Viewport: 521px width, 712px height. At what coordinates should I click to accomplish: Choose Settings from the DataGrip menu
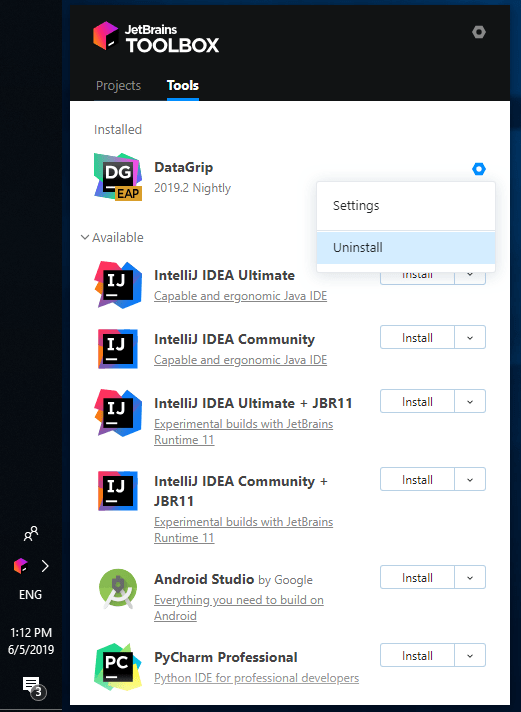406,206
